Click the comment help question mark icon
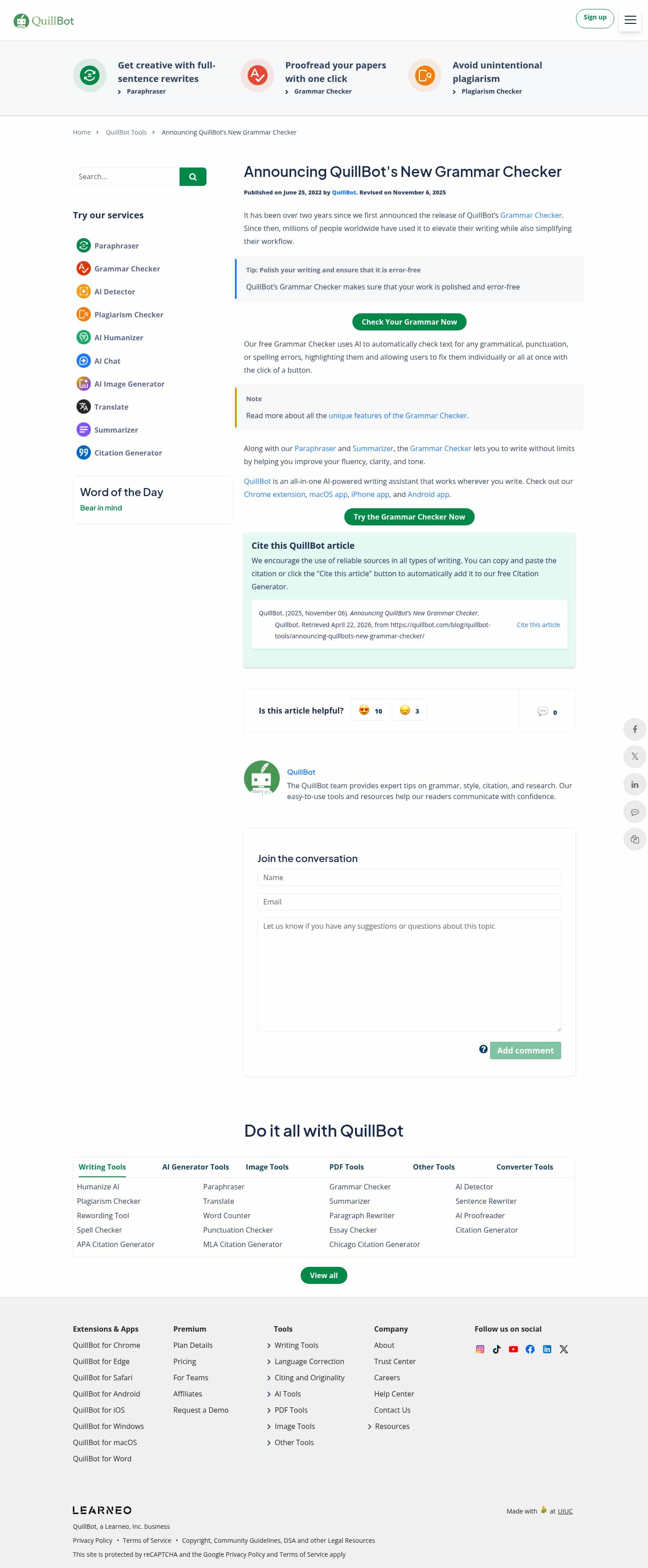 point(483,1049)
